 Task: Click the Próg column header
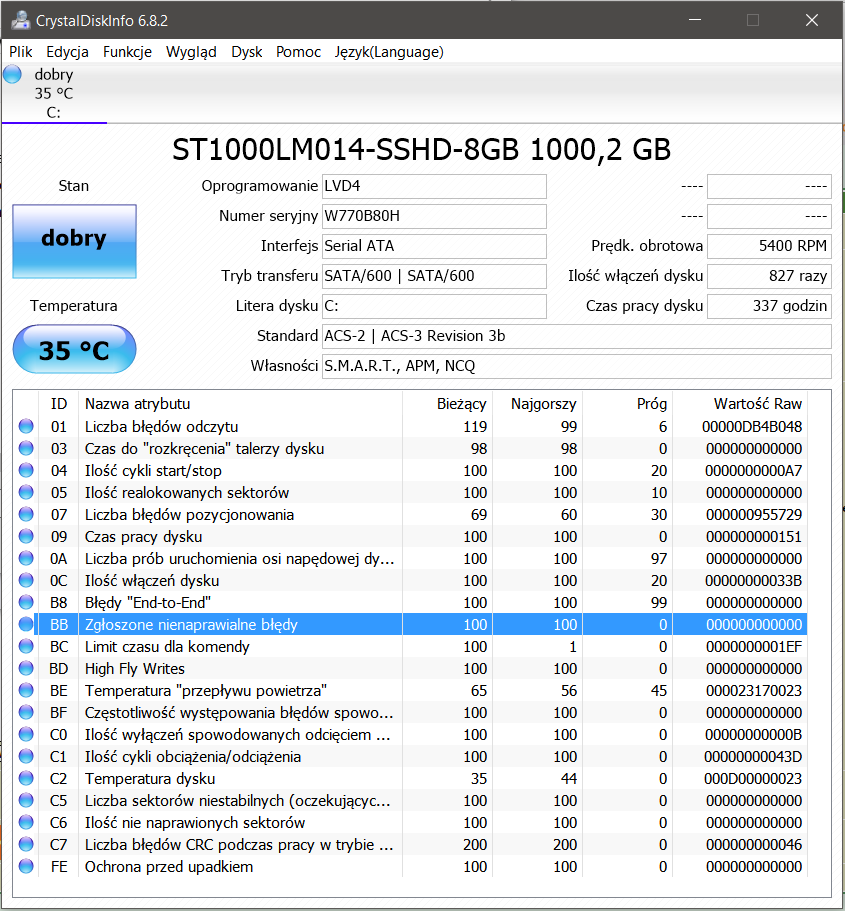tap(628, 404)
